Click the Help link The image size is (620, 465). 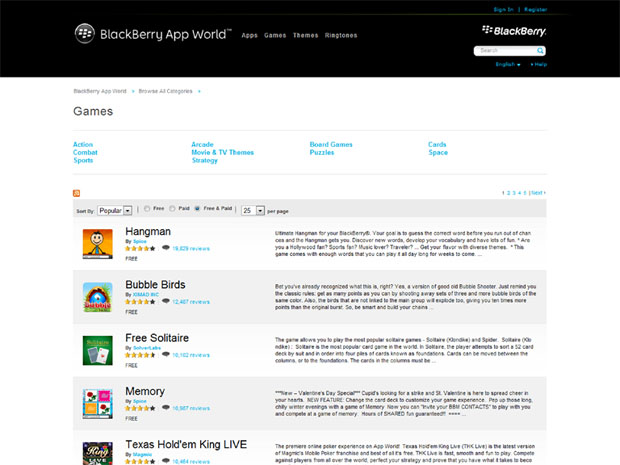click(x=539, y=64)
